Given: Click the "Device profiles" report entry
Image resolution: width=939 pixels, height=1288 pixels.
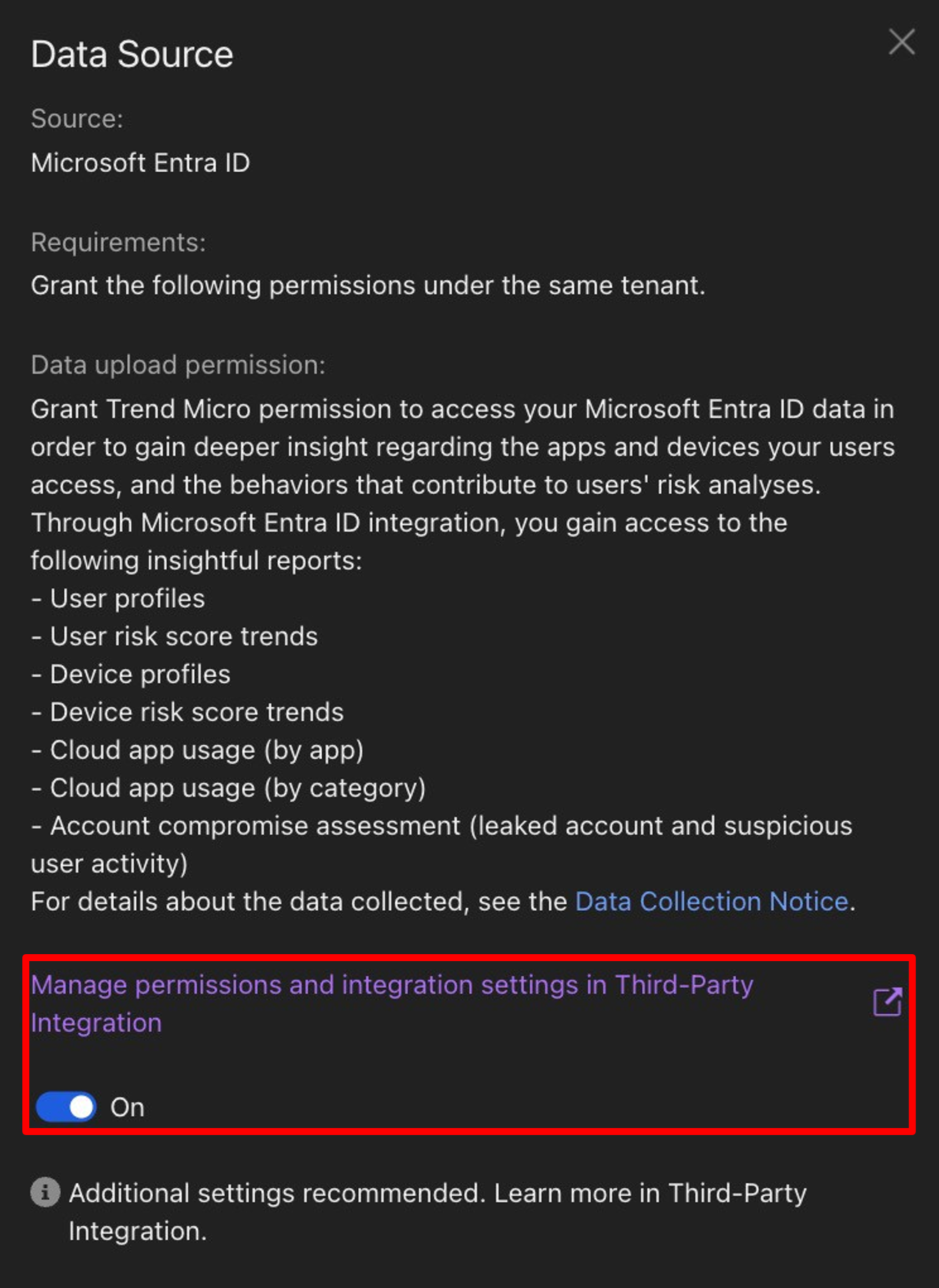Looking at the screenshot, I should click(x=140, y=674).
